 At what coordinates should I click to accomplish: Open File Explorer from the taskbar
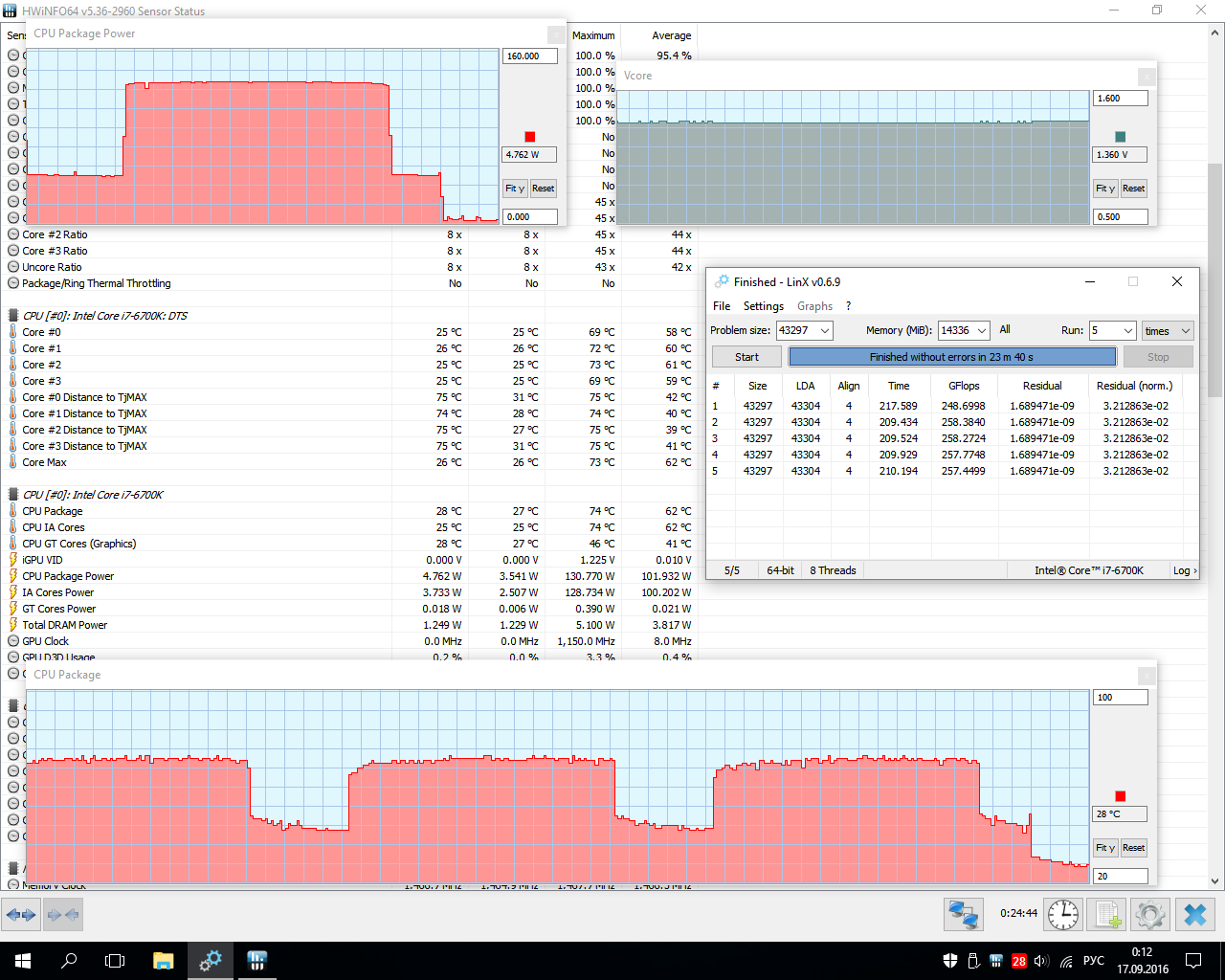coord(163,961)
